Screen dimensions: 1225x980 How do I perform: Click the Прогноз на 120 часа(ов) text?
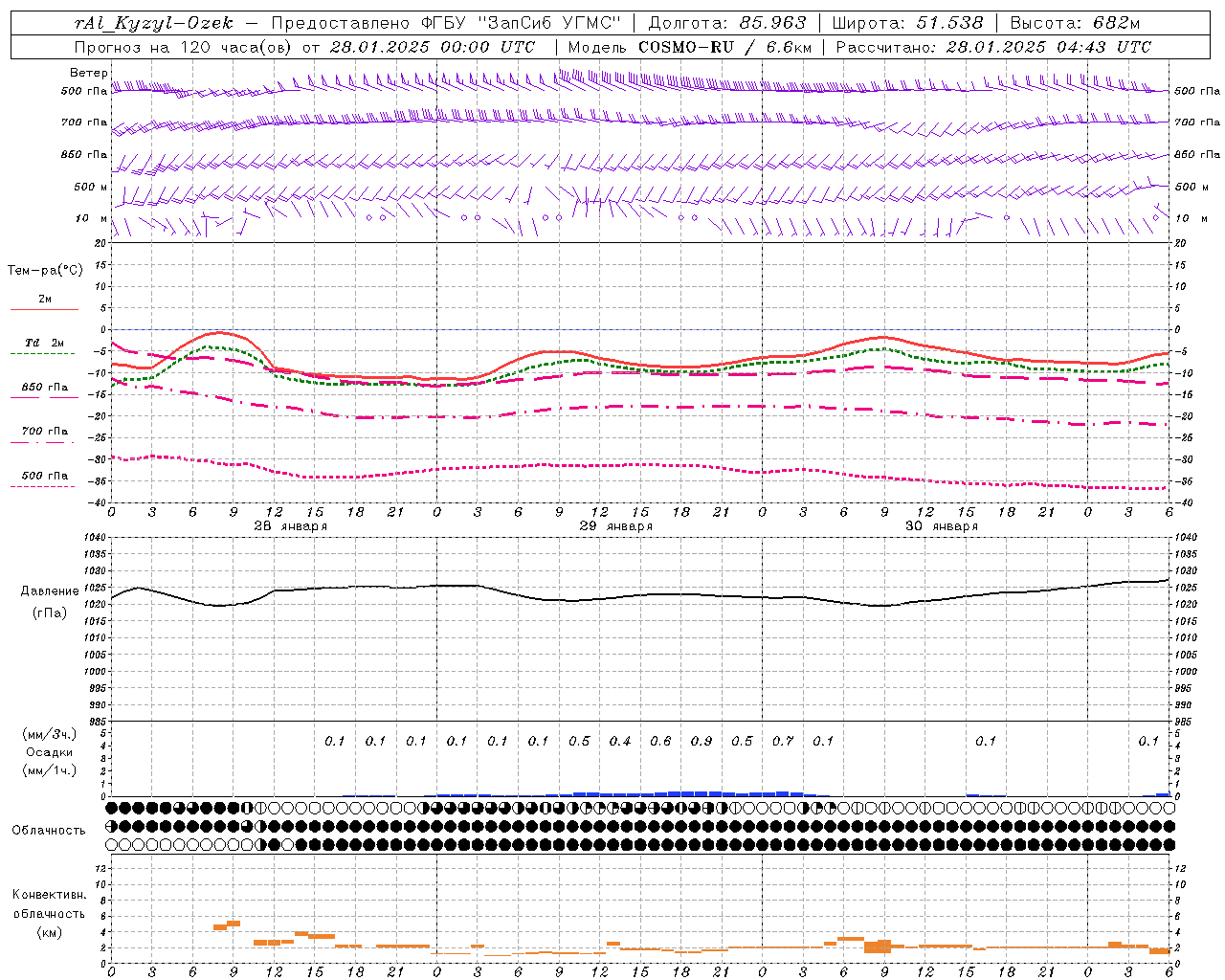click(185, 47)
